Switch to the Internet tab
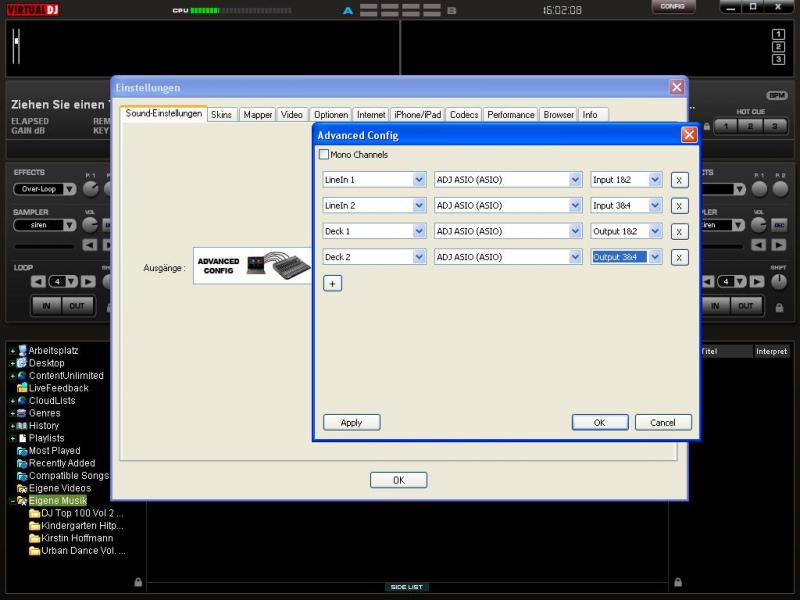The image size is (800, 600). coord(371,115)
